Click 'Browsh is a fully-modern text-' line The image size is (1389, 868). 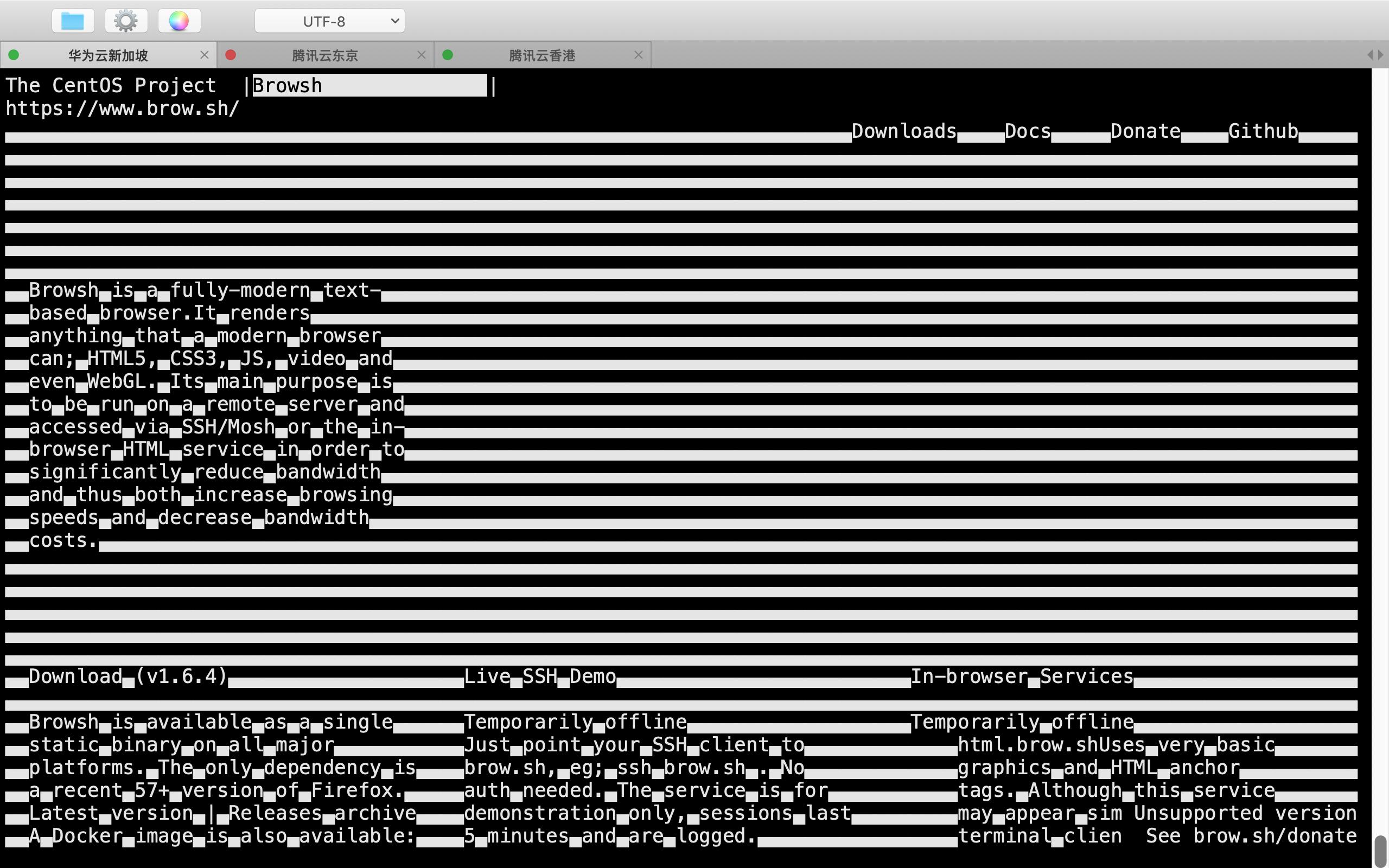pos(205,290)
